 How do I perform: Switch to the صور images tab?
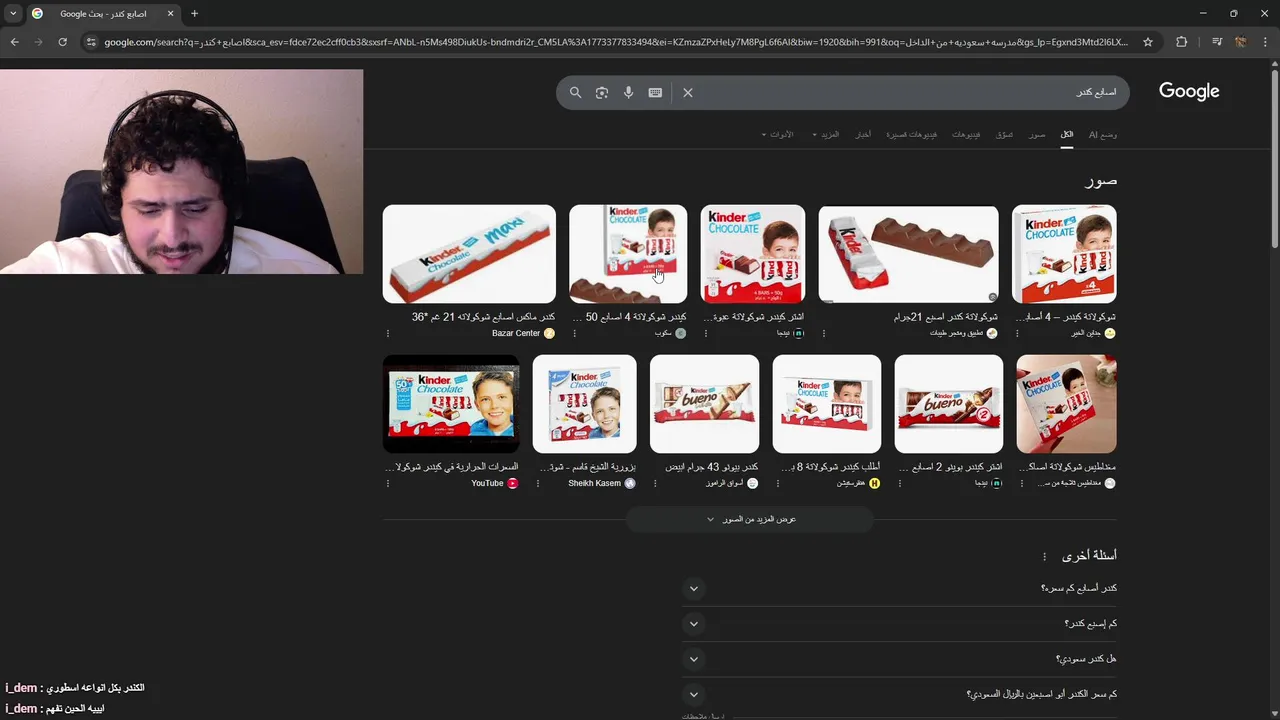(1037, 134)
